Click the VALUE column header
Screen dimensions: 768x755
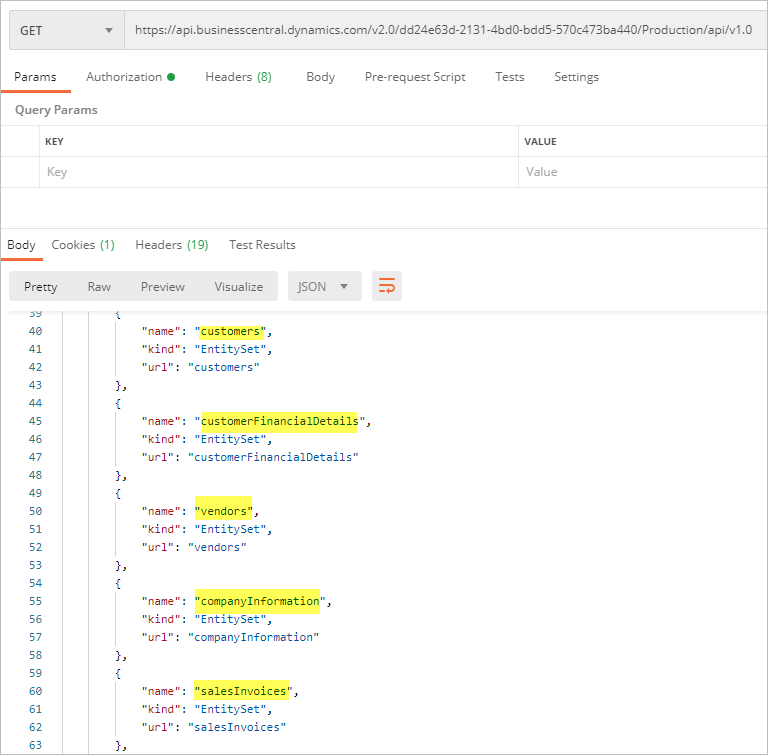pos(540,142)
